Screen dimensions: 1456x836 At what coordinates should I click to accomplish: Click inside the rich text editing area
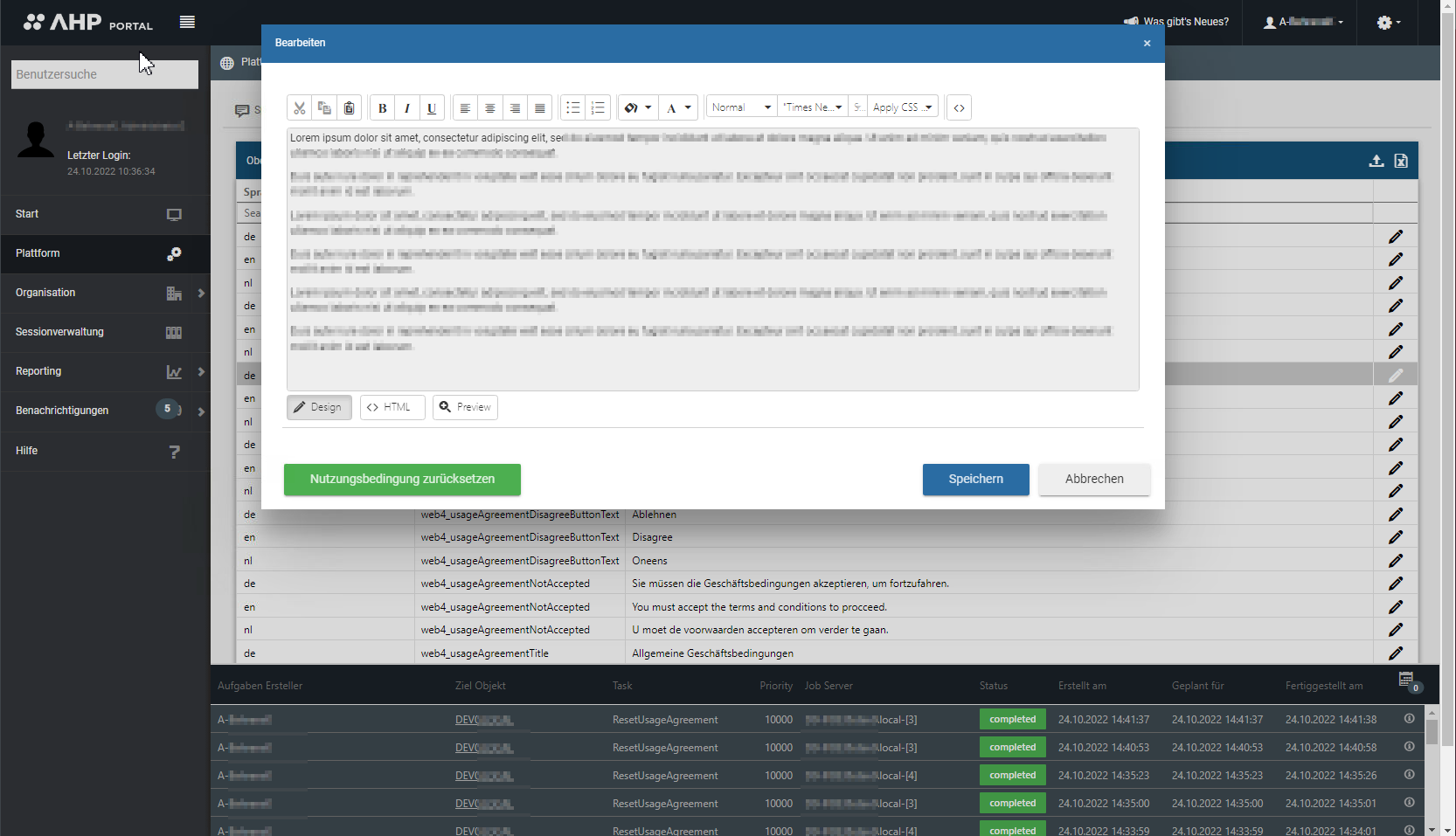pos(713,259)
